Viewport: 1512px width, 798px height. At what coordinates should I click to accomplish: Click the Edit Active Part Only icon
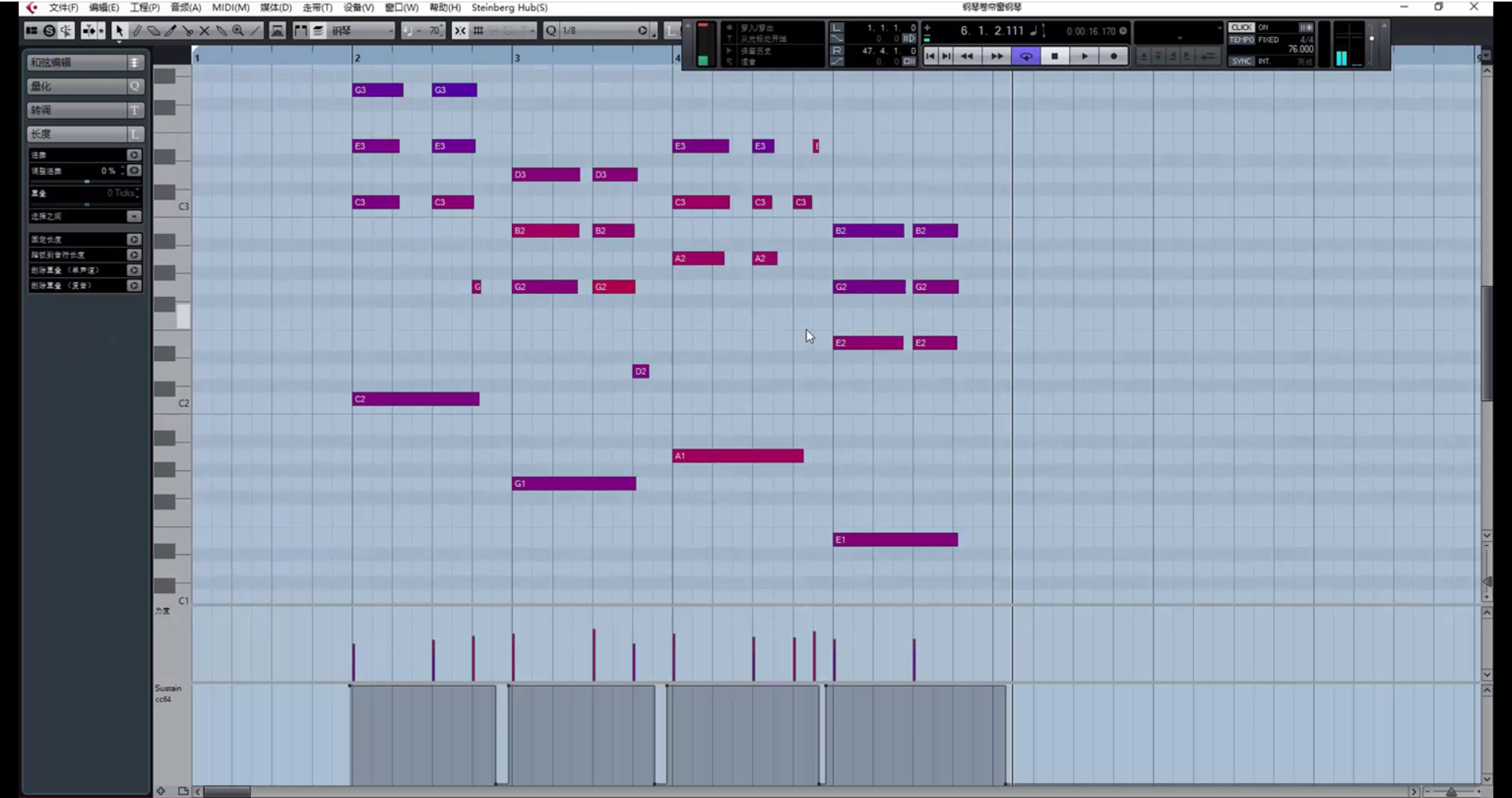pyautogui.click(x=318, y=31)
